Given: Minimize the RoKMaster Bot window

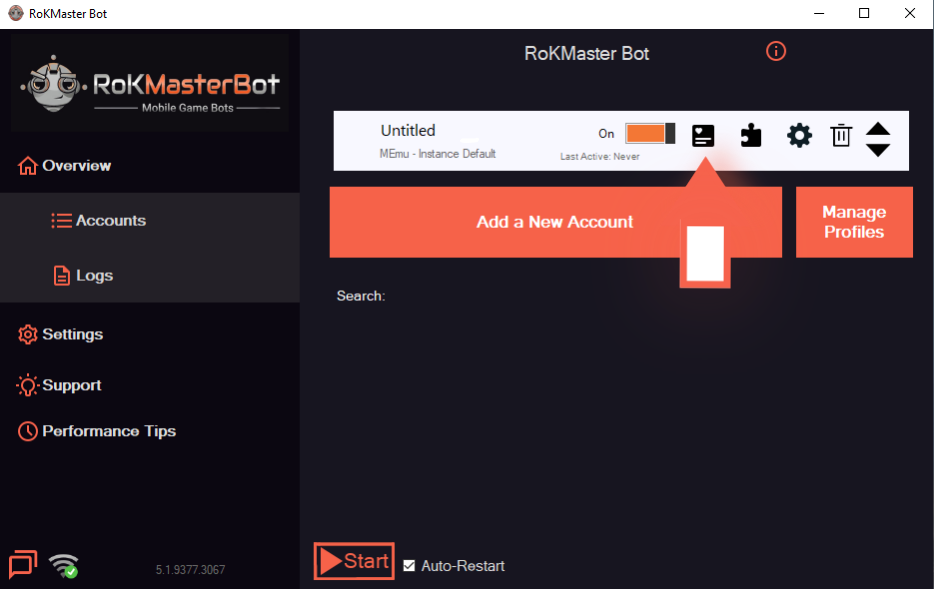Looking at the screenshot, I should click(819, 13).
